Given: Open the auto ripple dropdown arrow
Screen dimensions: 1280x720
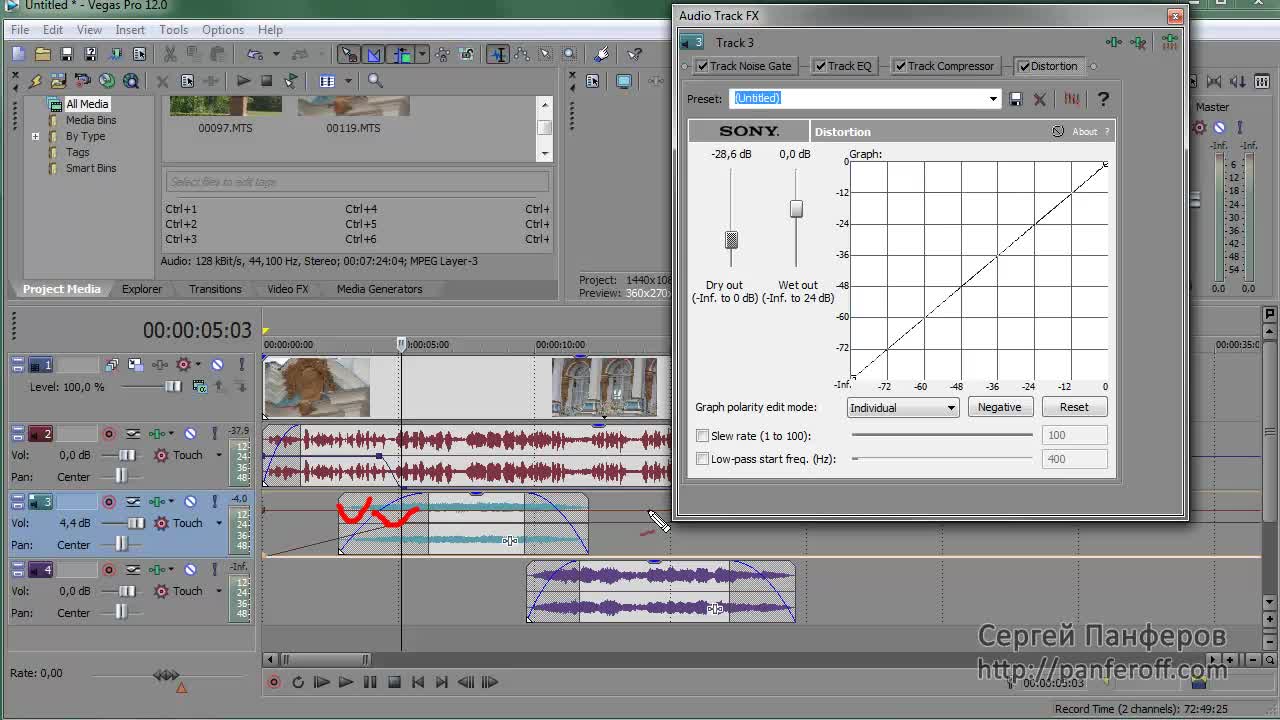Looking at the screenshot, I should click(x=423, y=54).
